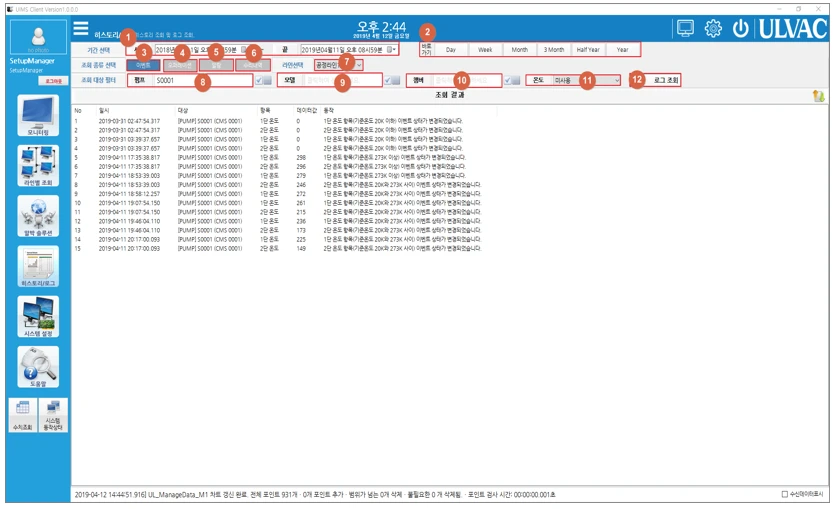Select the second grey query type tab
Image resolution: width=834 pixels, height=509 pixels.
pos(180,65)
